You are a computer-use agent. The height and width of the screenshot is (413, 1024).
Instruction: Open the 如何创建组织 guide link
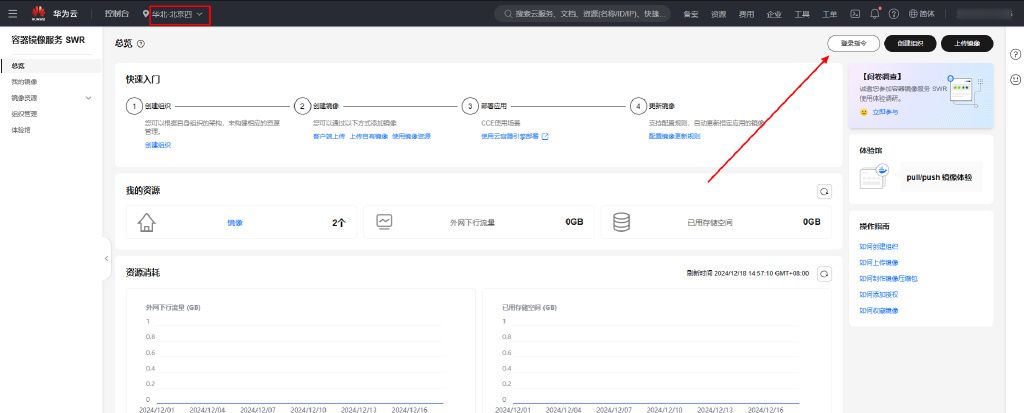pos(879,246)
